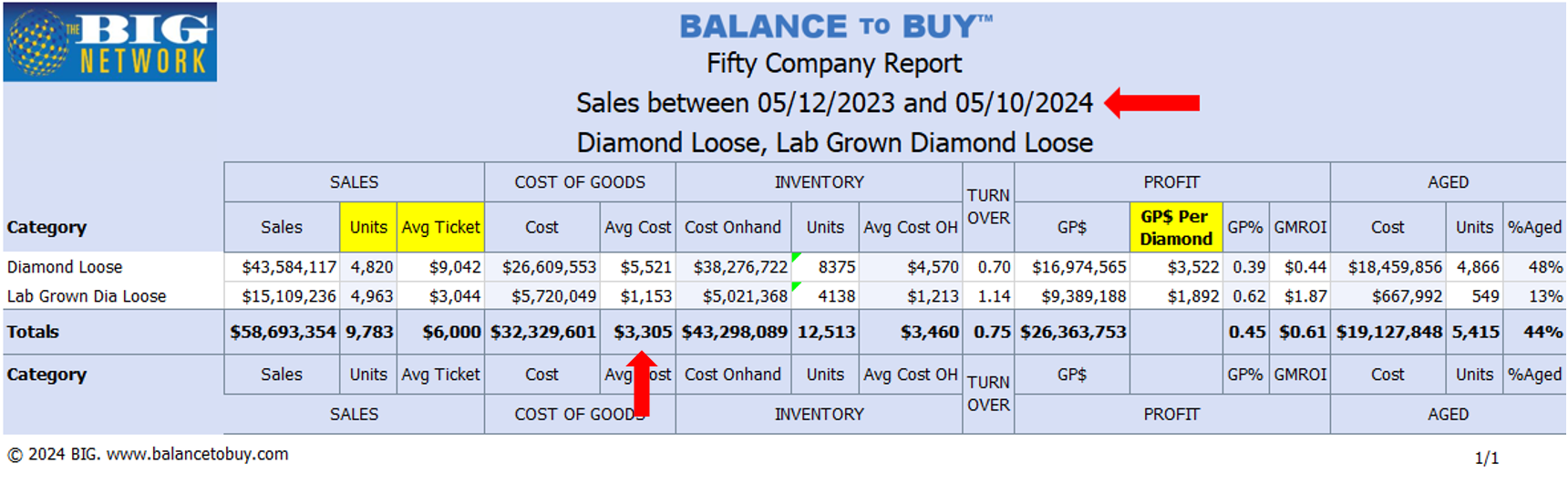Click the Sales between 05/12/2023 and 05/10/2024 heading
The image size is (1568, 484).
click(x=833, y=103)
